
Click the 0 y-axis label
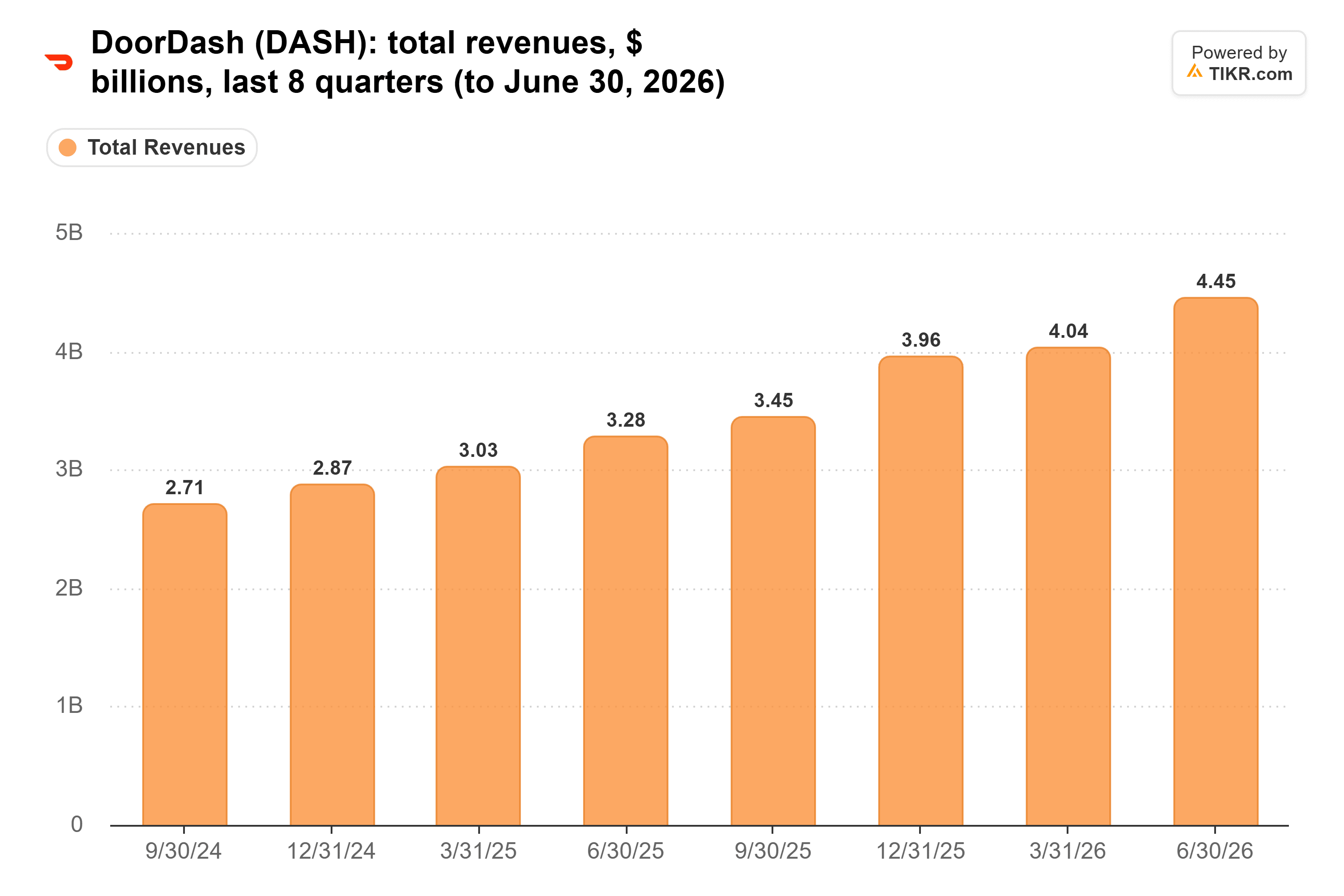[76, 824]
